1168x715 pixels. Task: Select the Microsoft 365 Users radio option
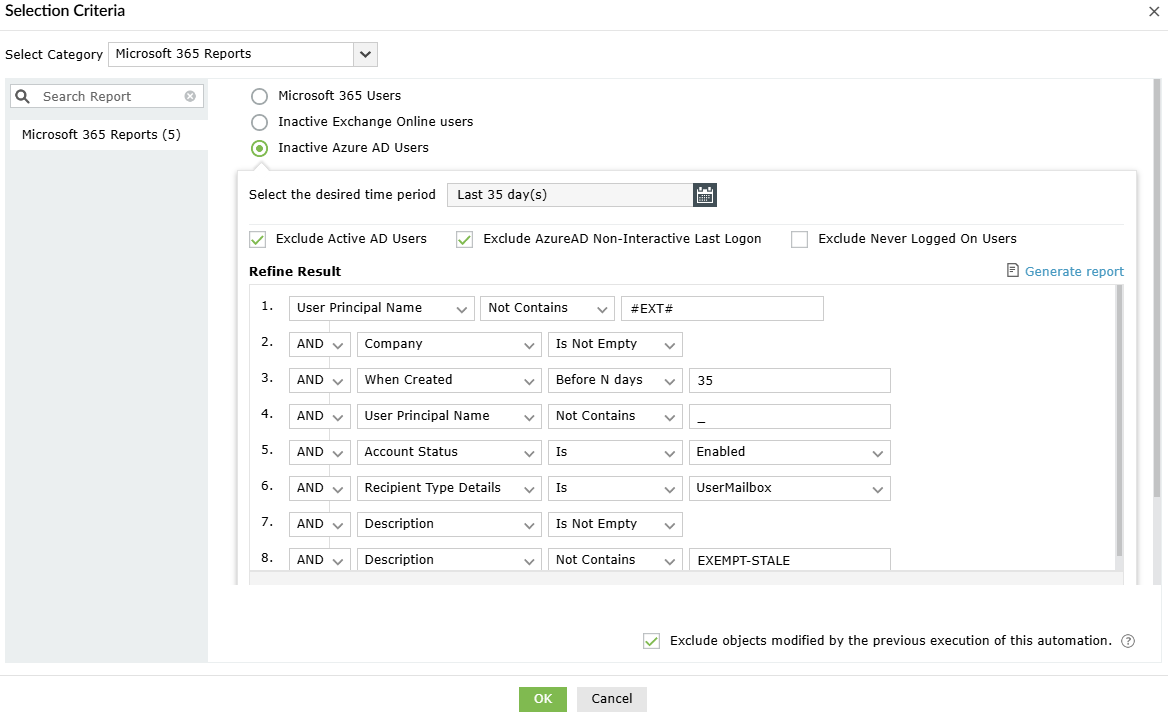point(260,96)
